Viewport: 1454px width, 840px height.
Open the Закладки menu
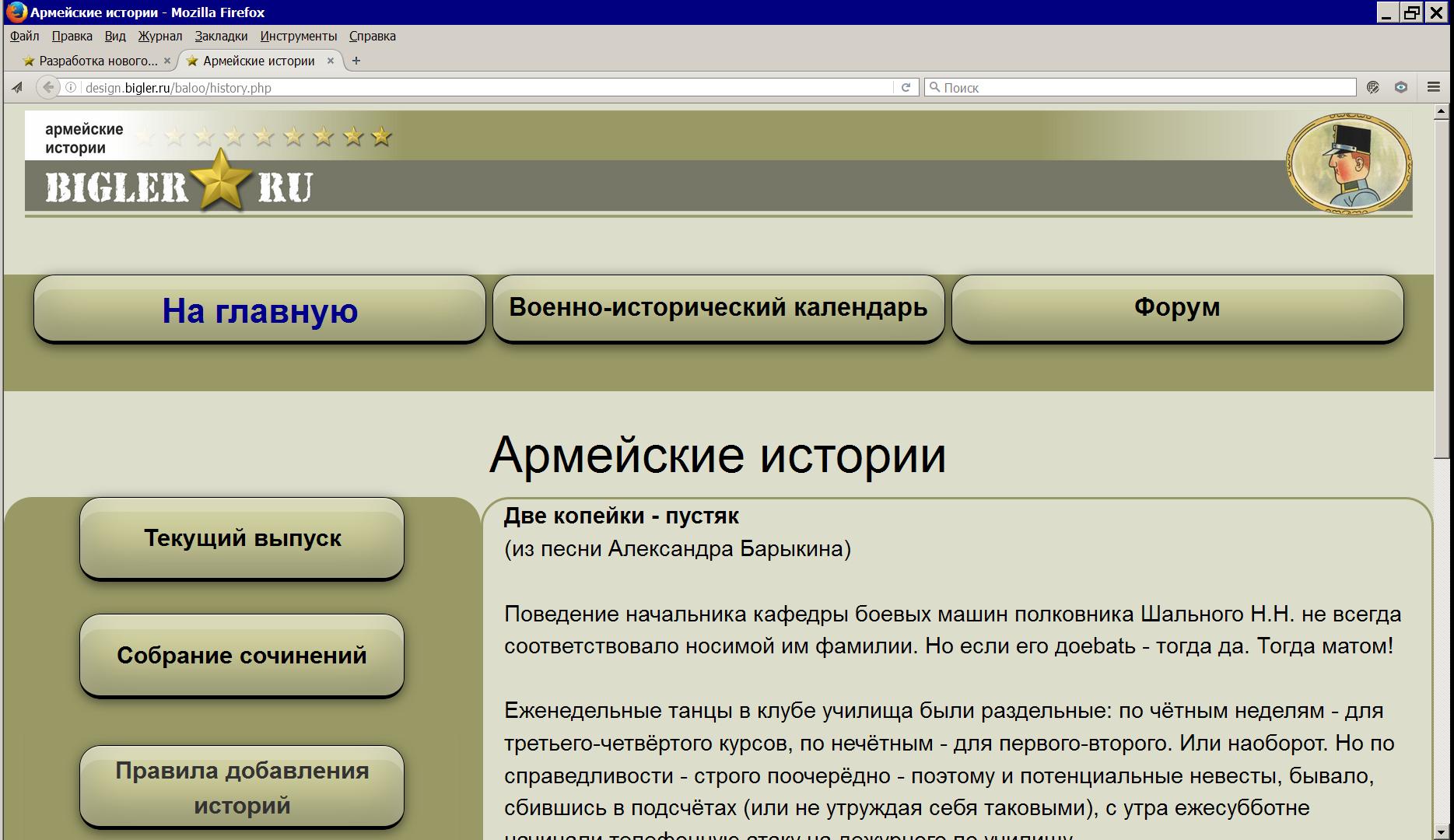tap(221, 36)
